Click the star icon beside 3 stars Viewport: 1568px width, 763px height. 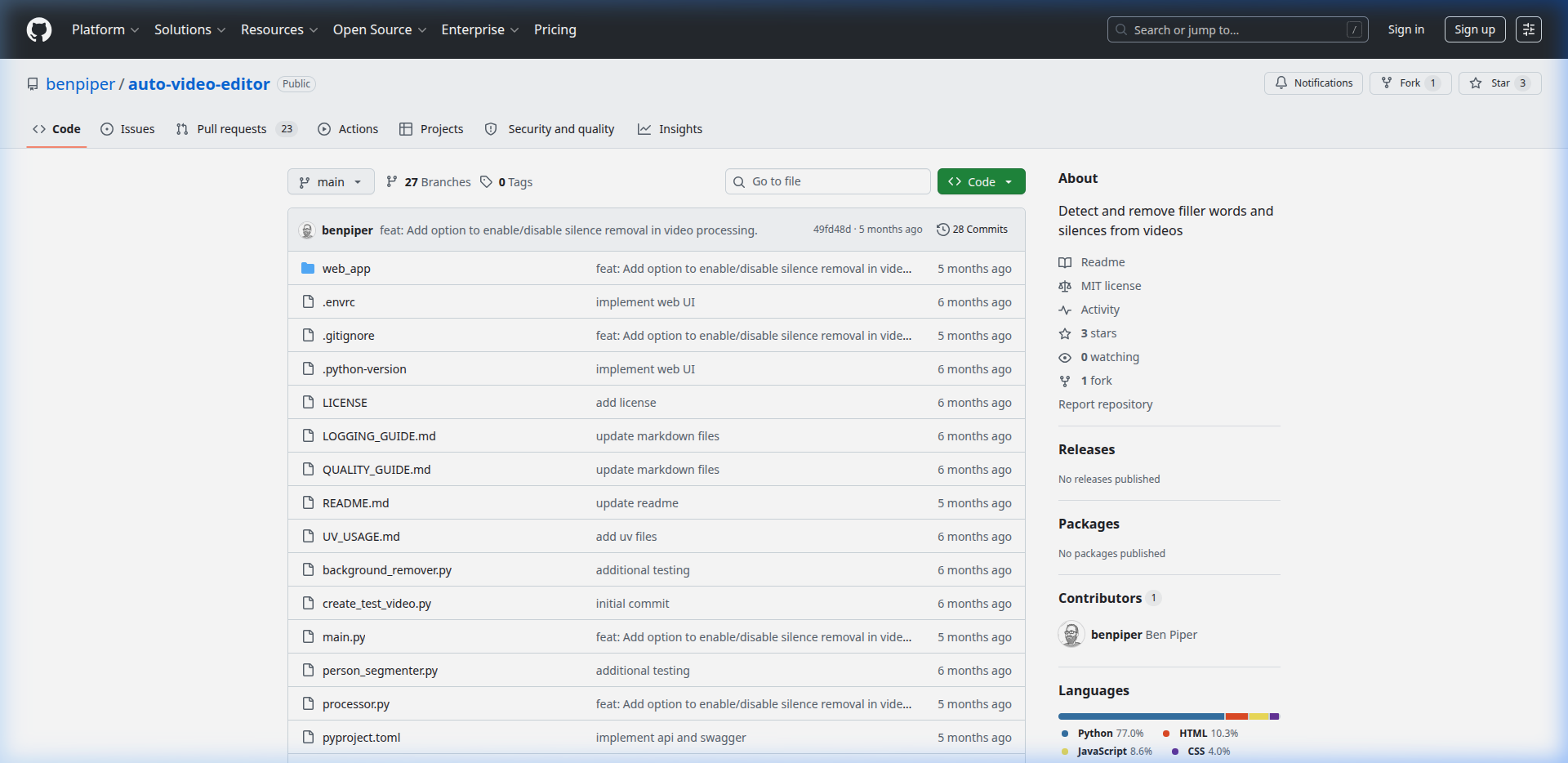click(x=1065, y=333)
